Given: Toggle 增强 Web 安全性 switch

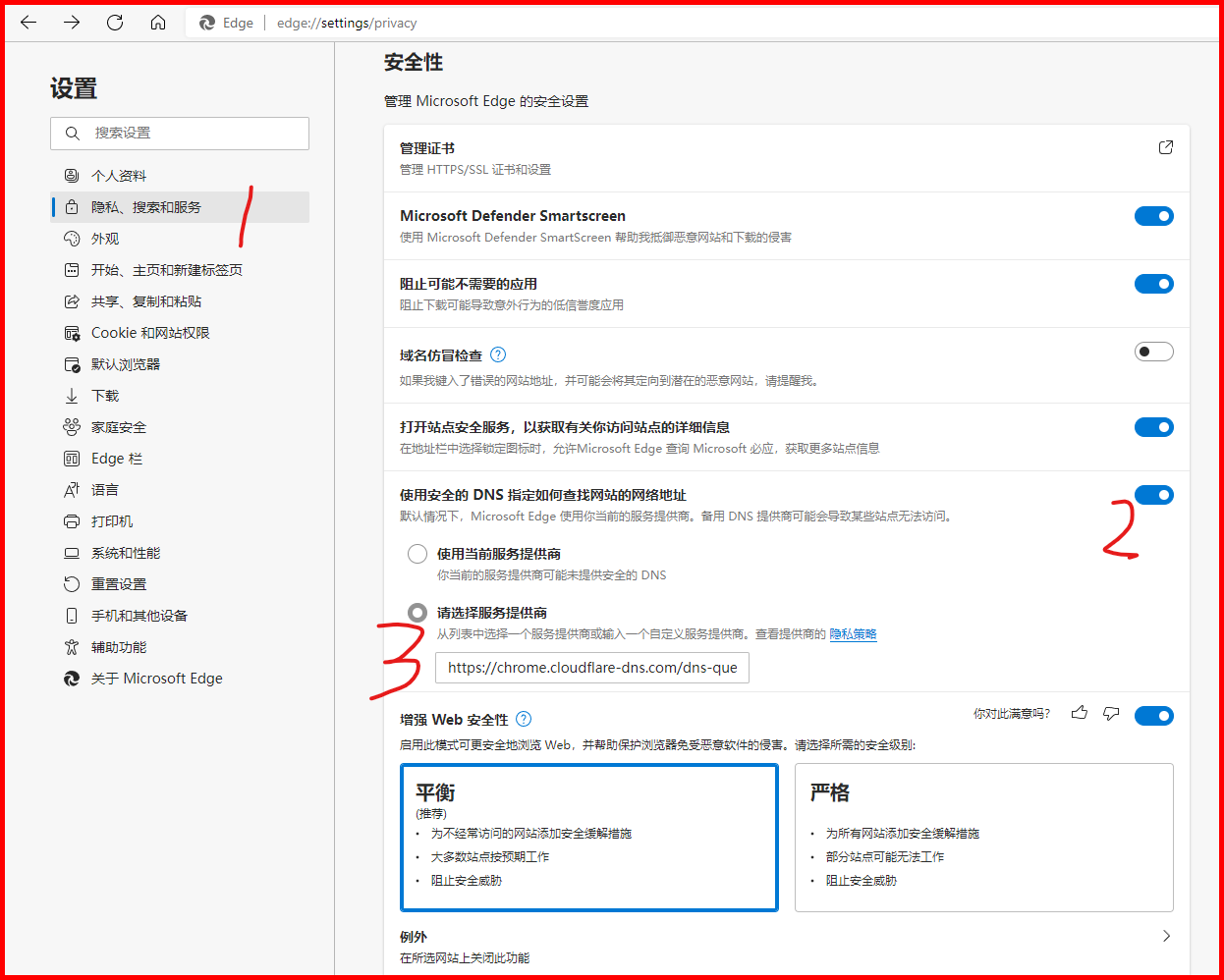Looking at the screenshot, I should 1154,716.
